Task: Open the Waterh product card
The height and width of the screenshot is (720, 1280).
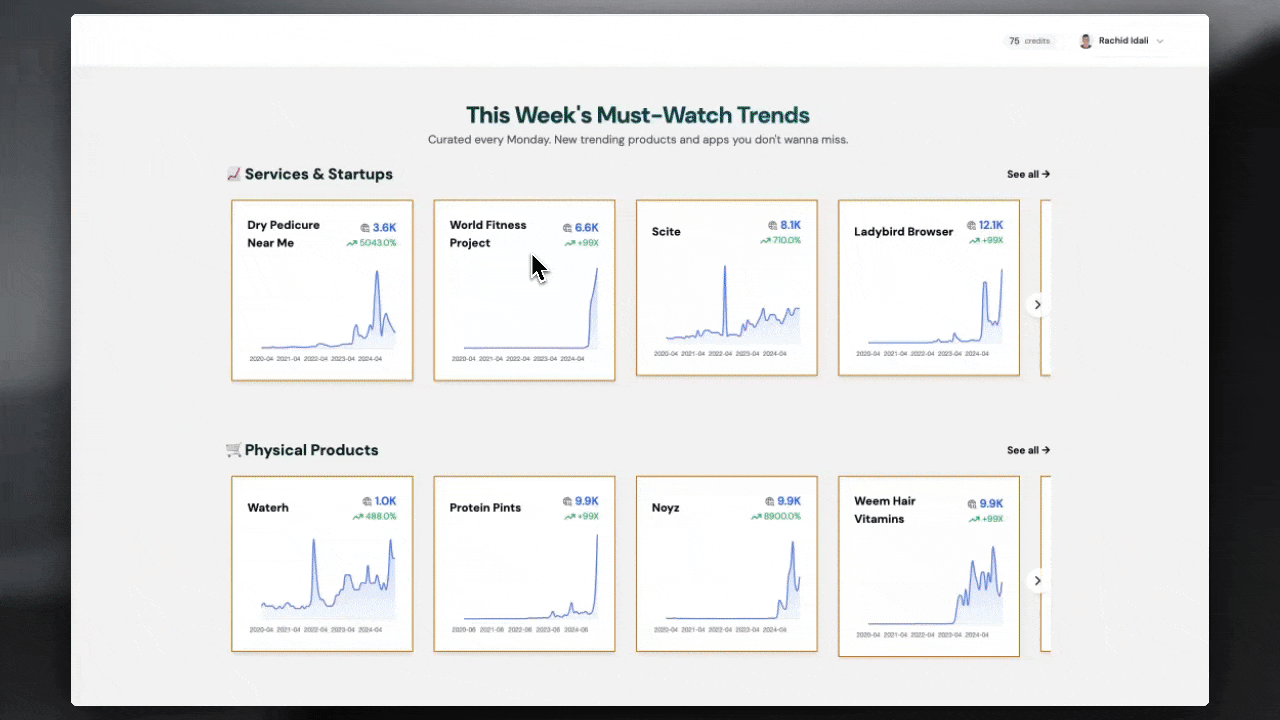Action: pyautogui.click(x=322, y=564)
